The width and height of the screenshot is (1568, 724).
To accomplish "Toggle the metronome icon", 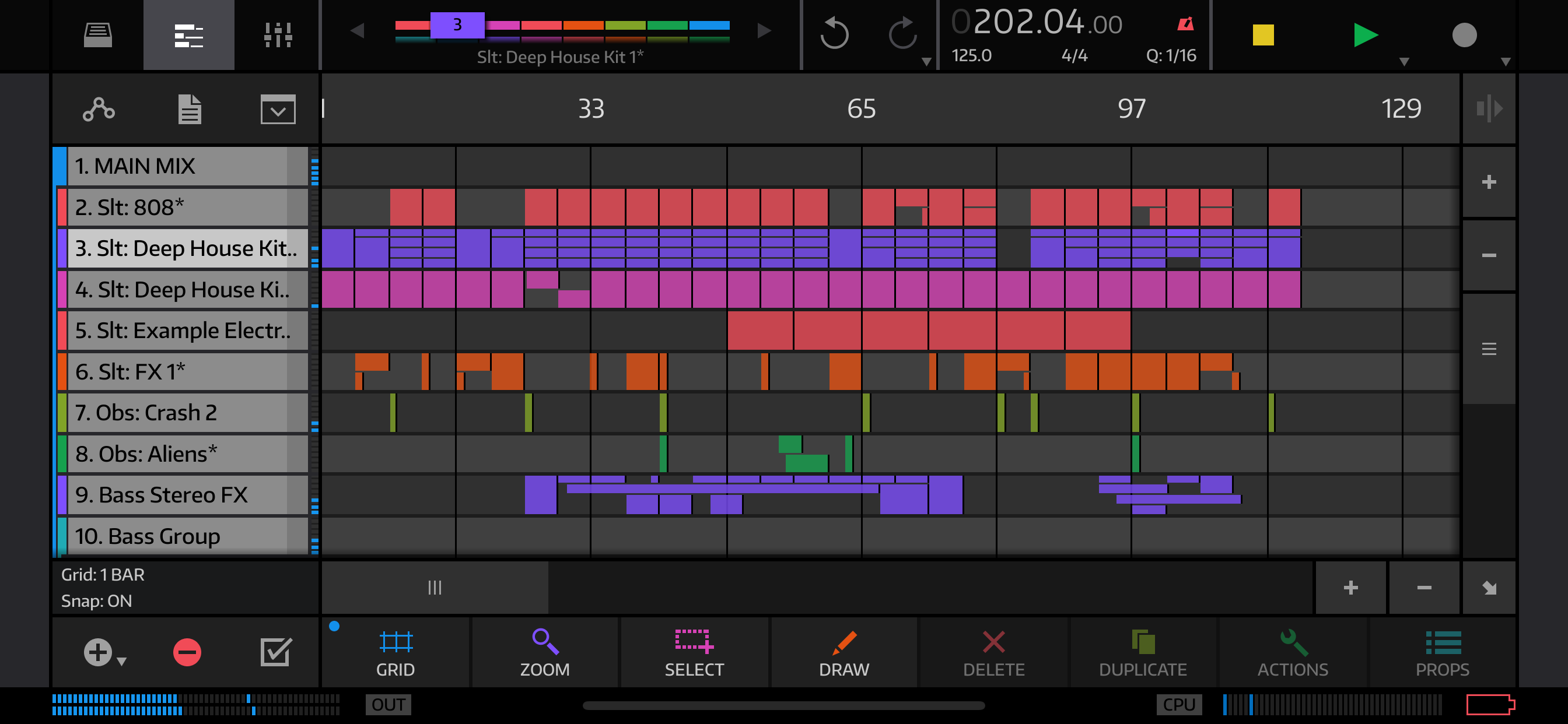I will [x=1185, y=24].
